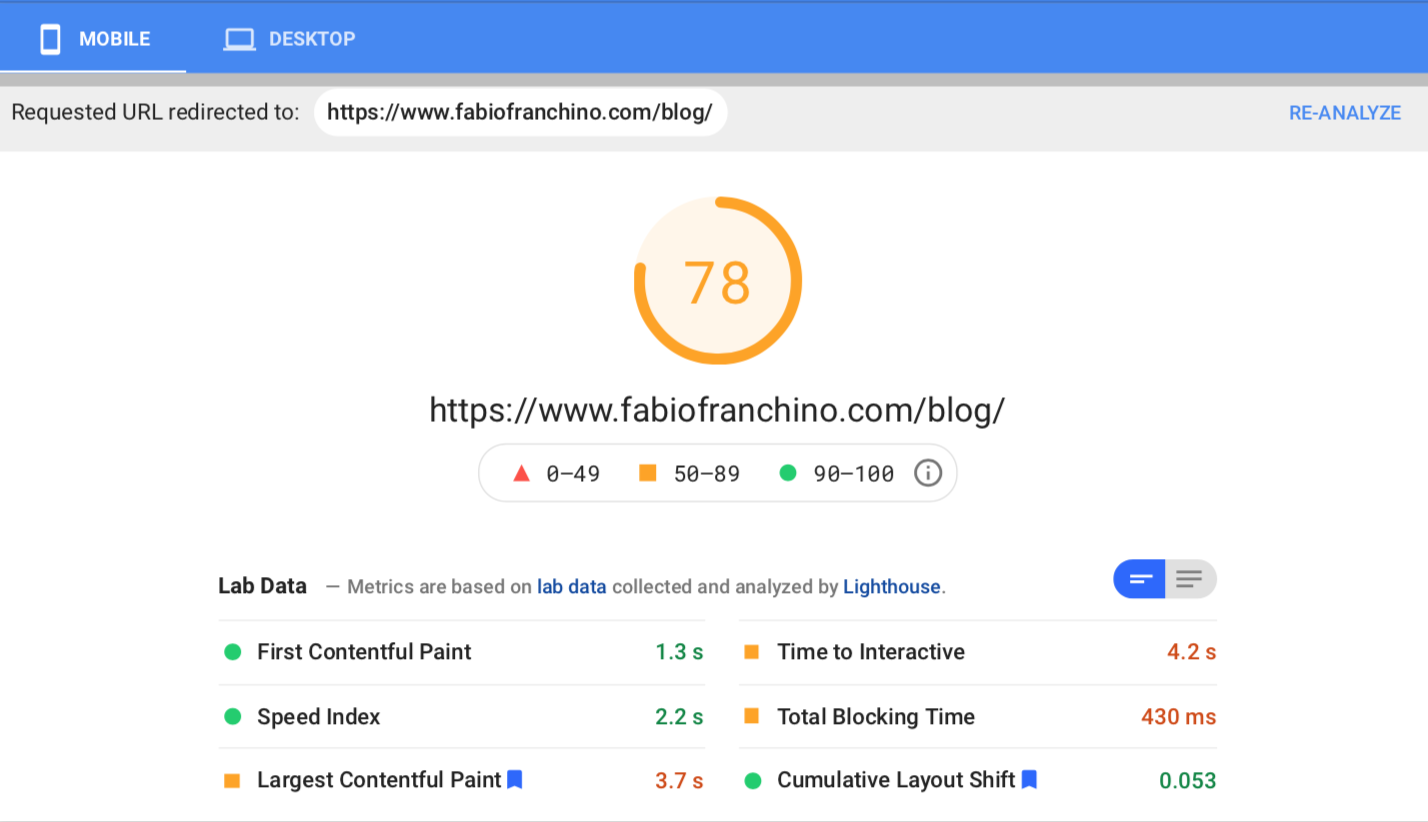Click the Largest Contentful Paint bookmark icon
This screenshot has height=822, width=1428.
tap(515, 779)
